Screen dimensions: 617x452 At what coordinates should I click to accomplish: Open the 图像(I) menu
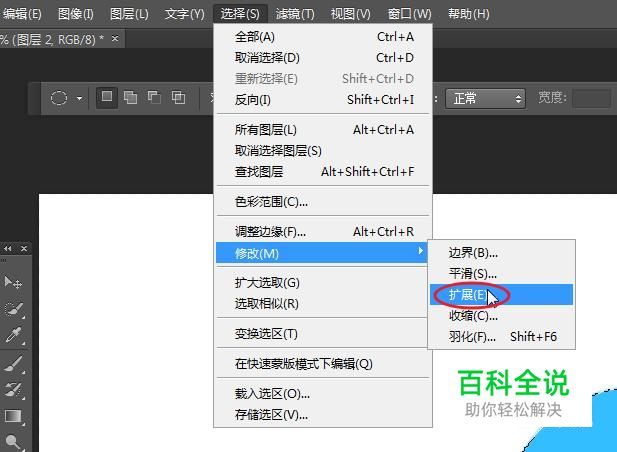(76, 14)
